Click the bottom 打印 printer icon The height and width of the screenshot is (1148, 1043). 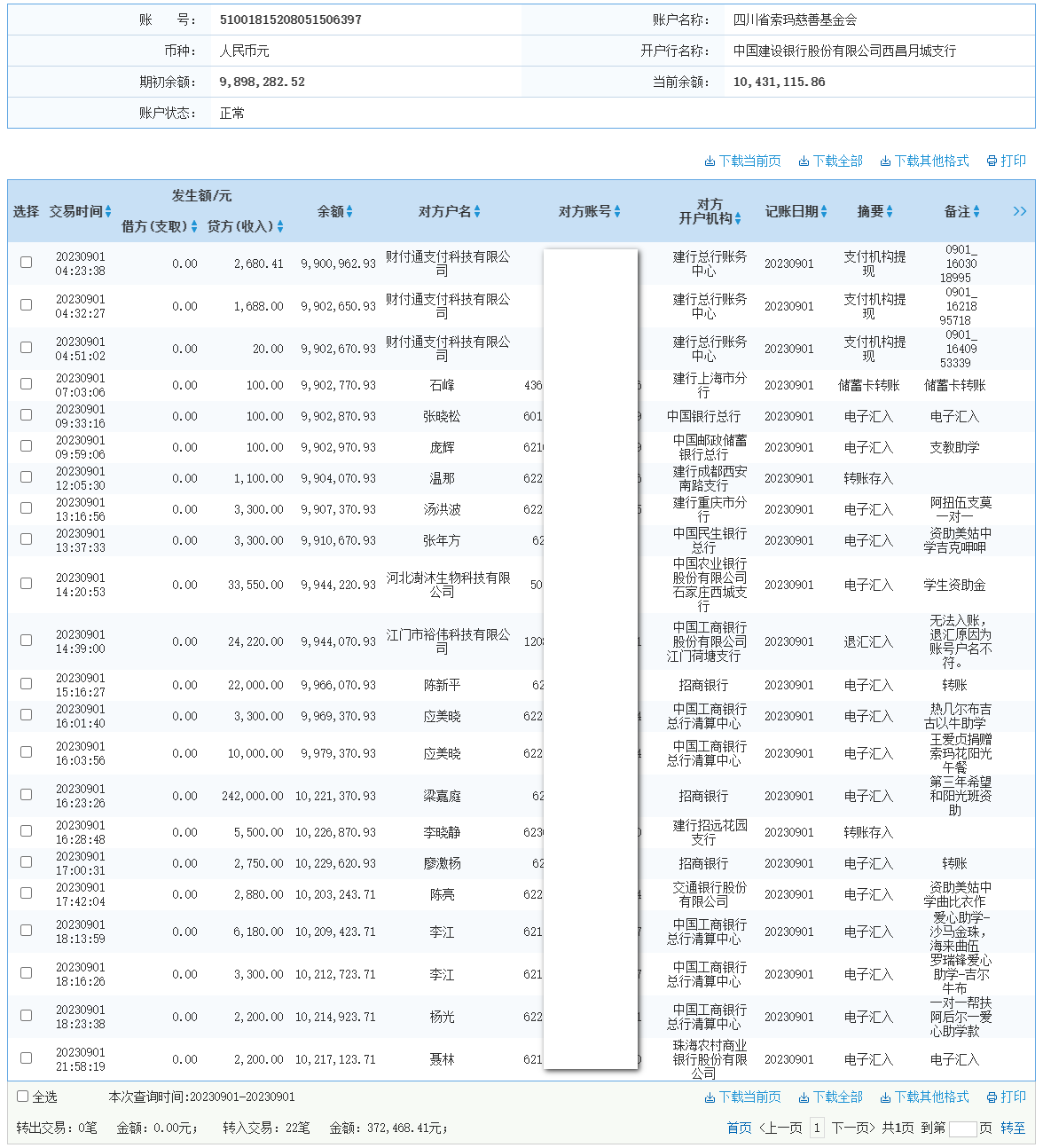pos(992,1097)
